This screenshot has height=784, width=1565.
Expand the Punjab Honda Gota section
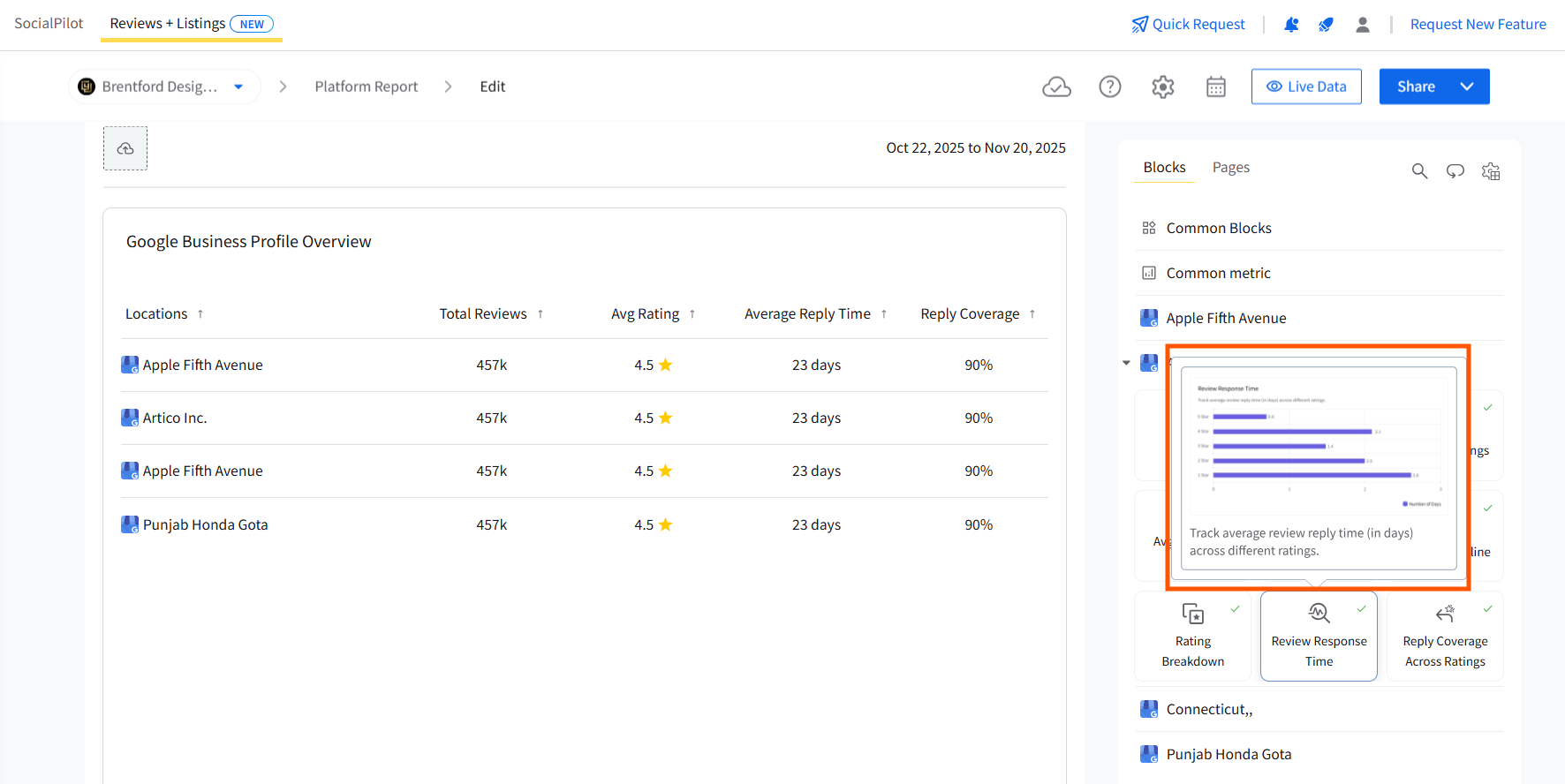tap(1319, 754)
